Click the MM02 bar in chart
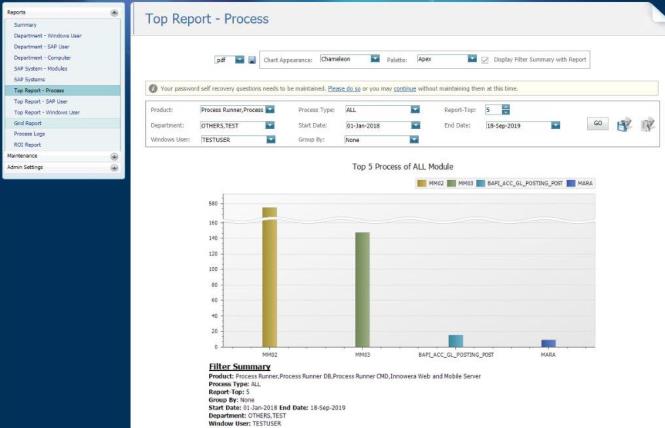This screenshot has height=428, width=665. point(270,277)
